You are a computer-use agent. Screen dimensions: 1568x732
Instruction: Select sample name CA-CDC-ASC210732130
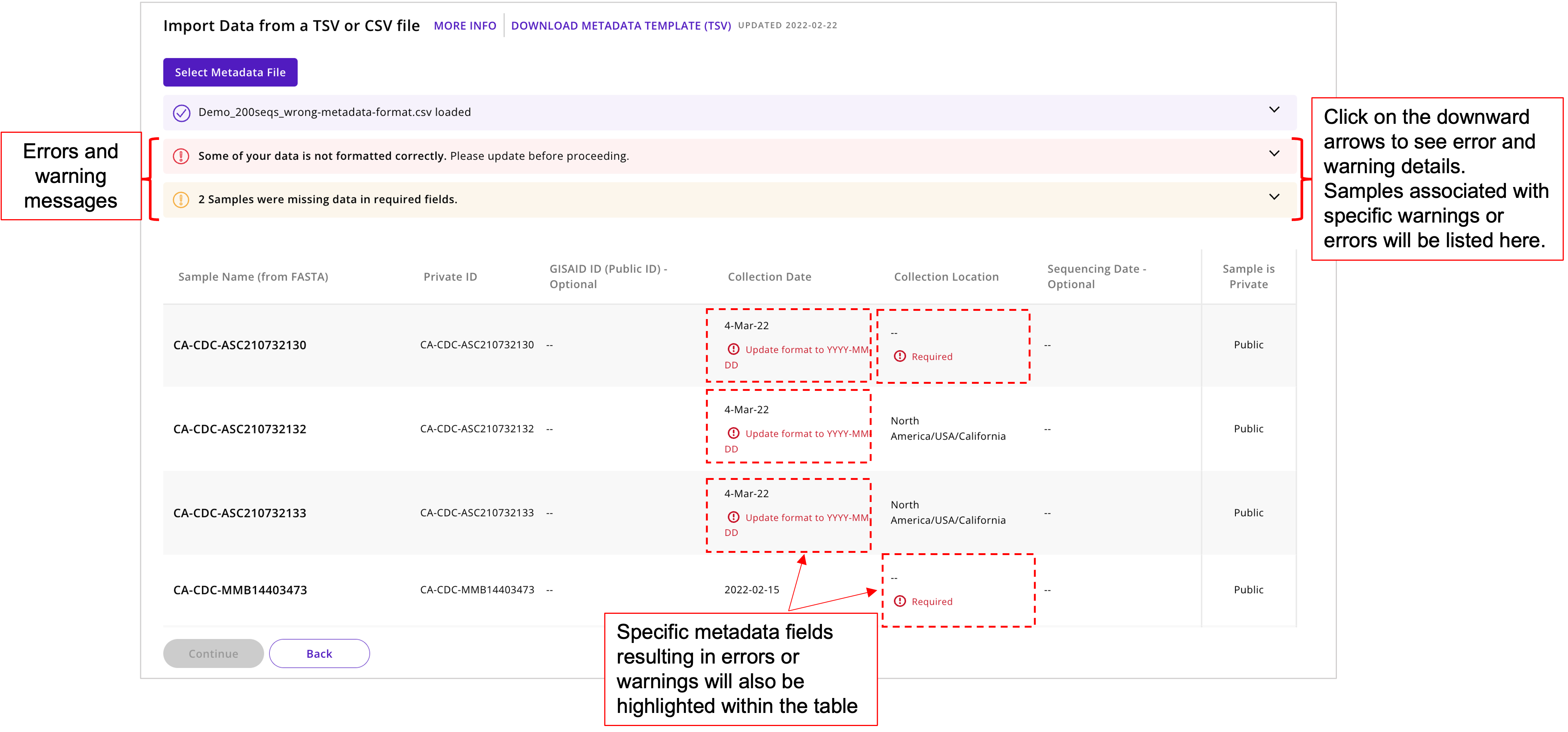[240, 345]
